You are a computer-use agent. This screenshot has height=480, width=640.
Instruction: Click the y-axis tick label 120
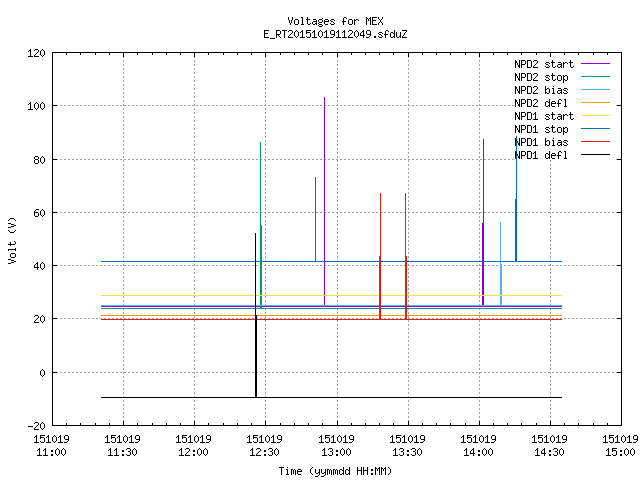tap(36, 53)
